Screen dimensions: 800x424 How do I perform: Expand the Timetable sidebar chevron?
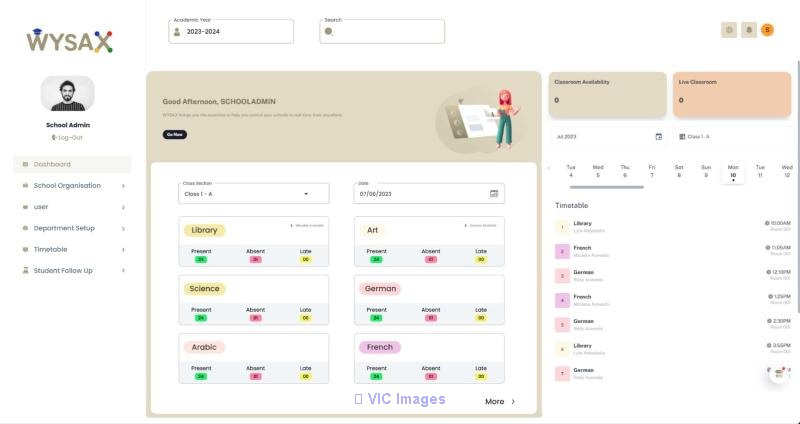123,250
